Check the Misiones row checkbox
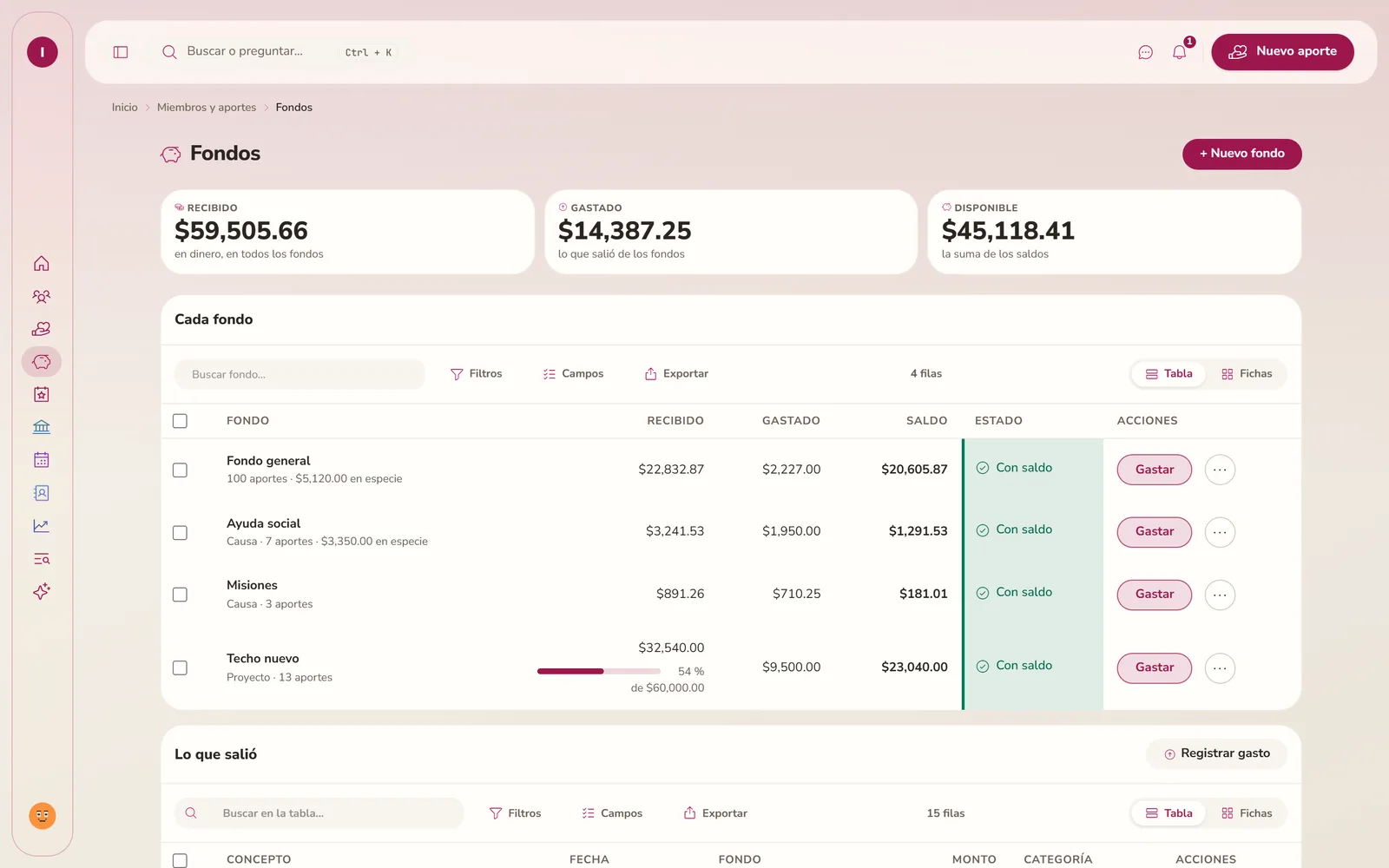 click(x=180, y=595)
